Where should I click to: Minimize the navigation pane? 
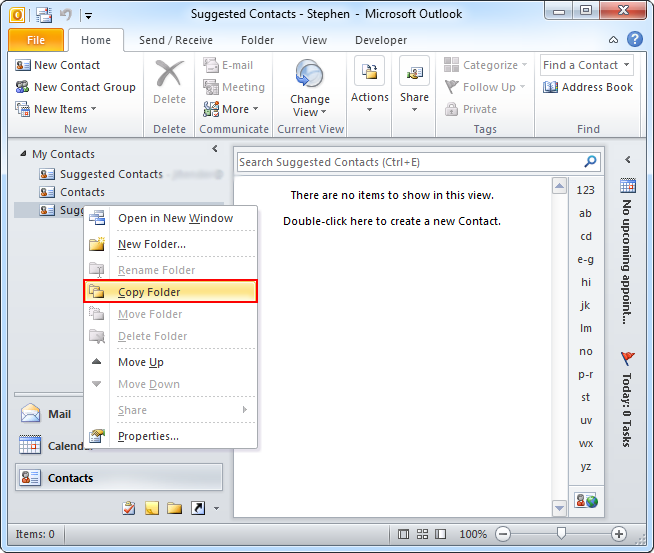(x=215, y=148)
